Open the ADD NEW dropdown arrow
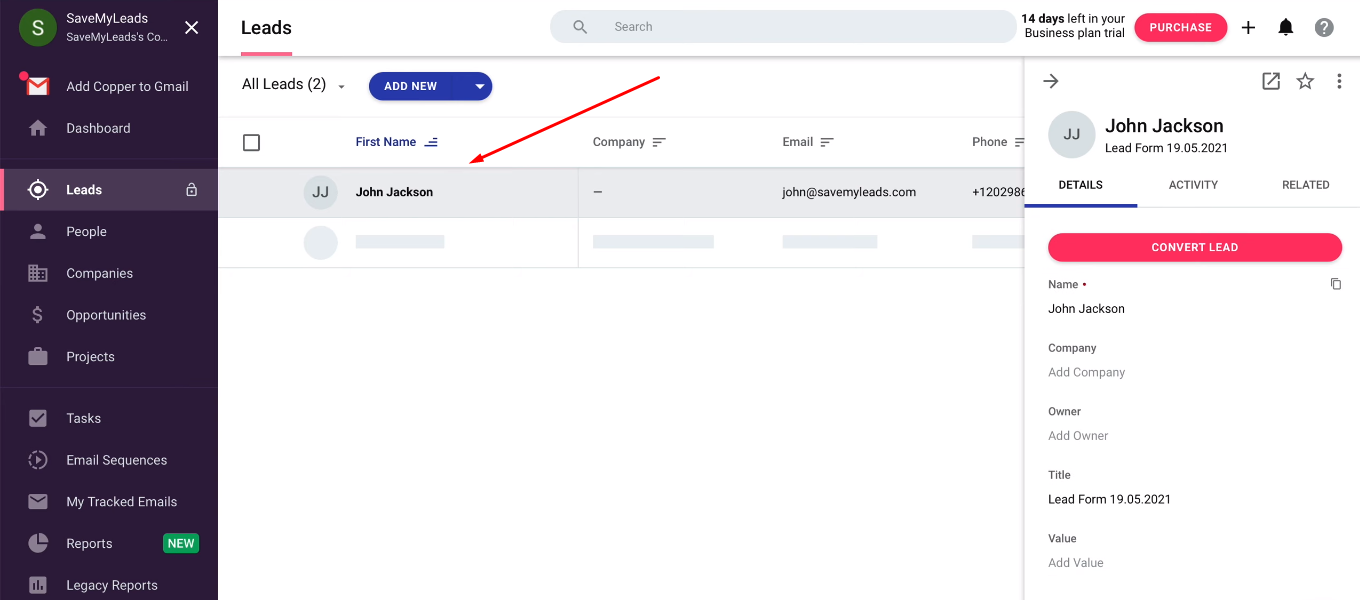 click(480, 86)
